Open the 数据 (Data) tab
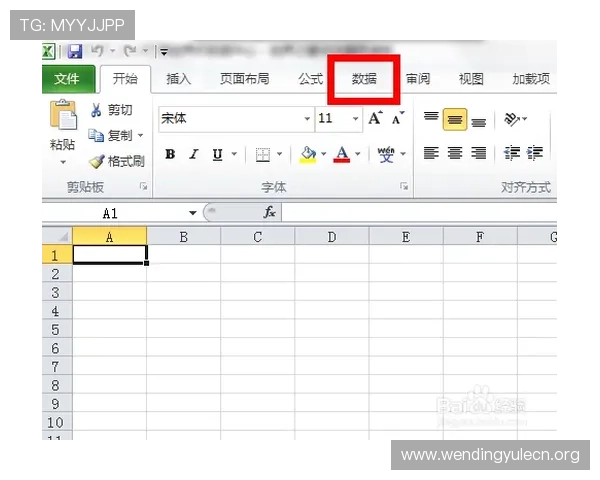 point(364,79)
